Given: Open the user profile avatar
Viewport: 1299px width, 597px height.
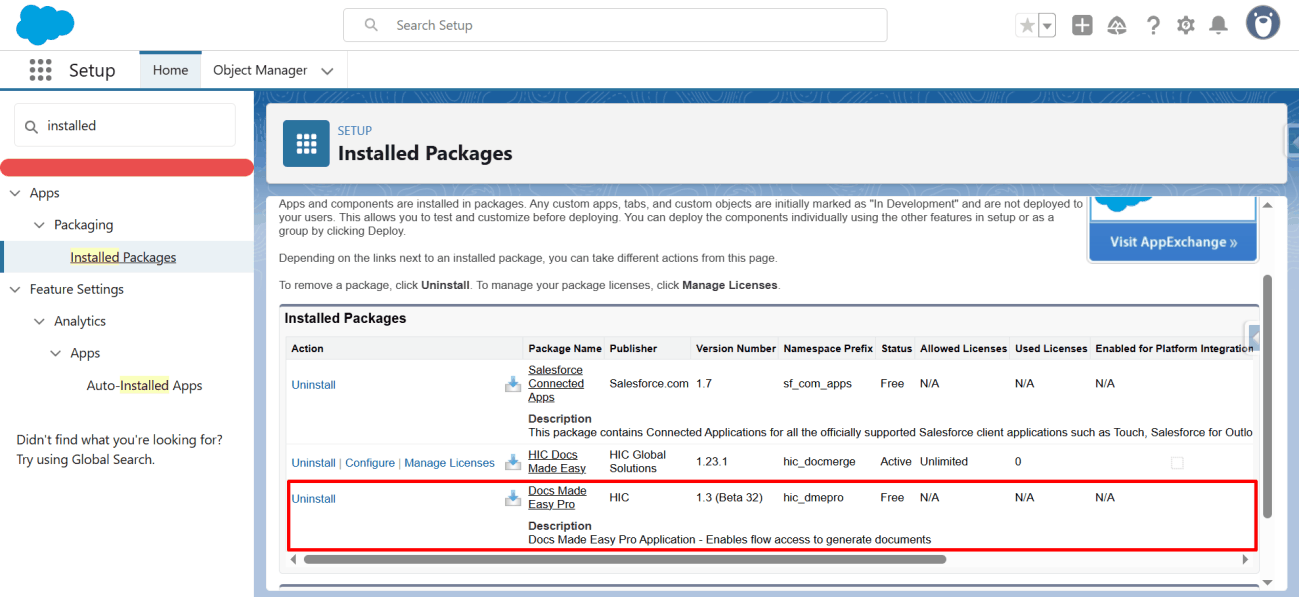Looking at the screenshot, I should 1263,23.
